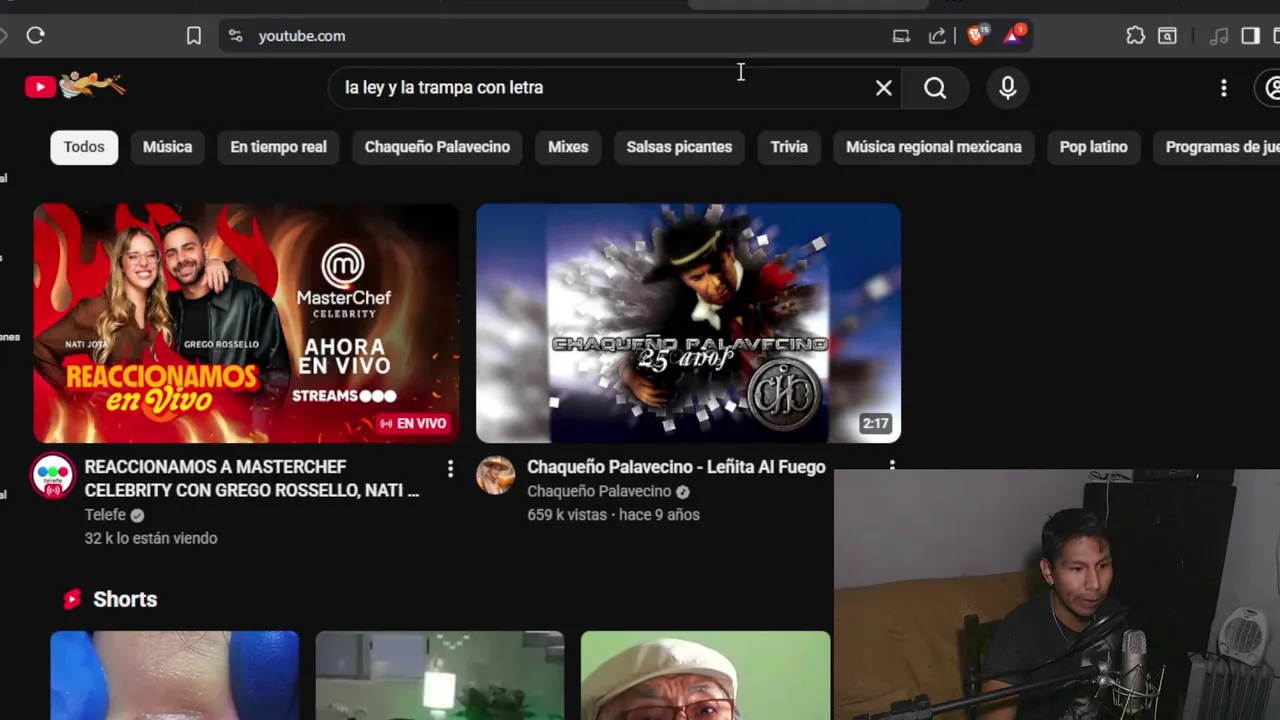
Task: Open Shorts thumbnail of man in cap
Action: (x=705, y=675)
